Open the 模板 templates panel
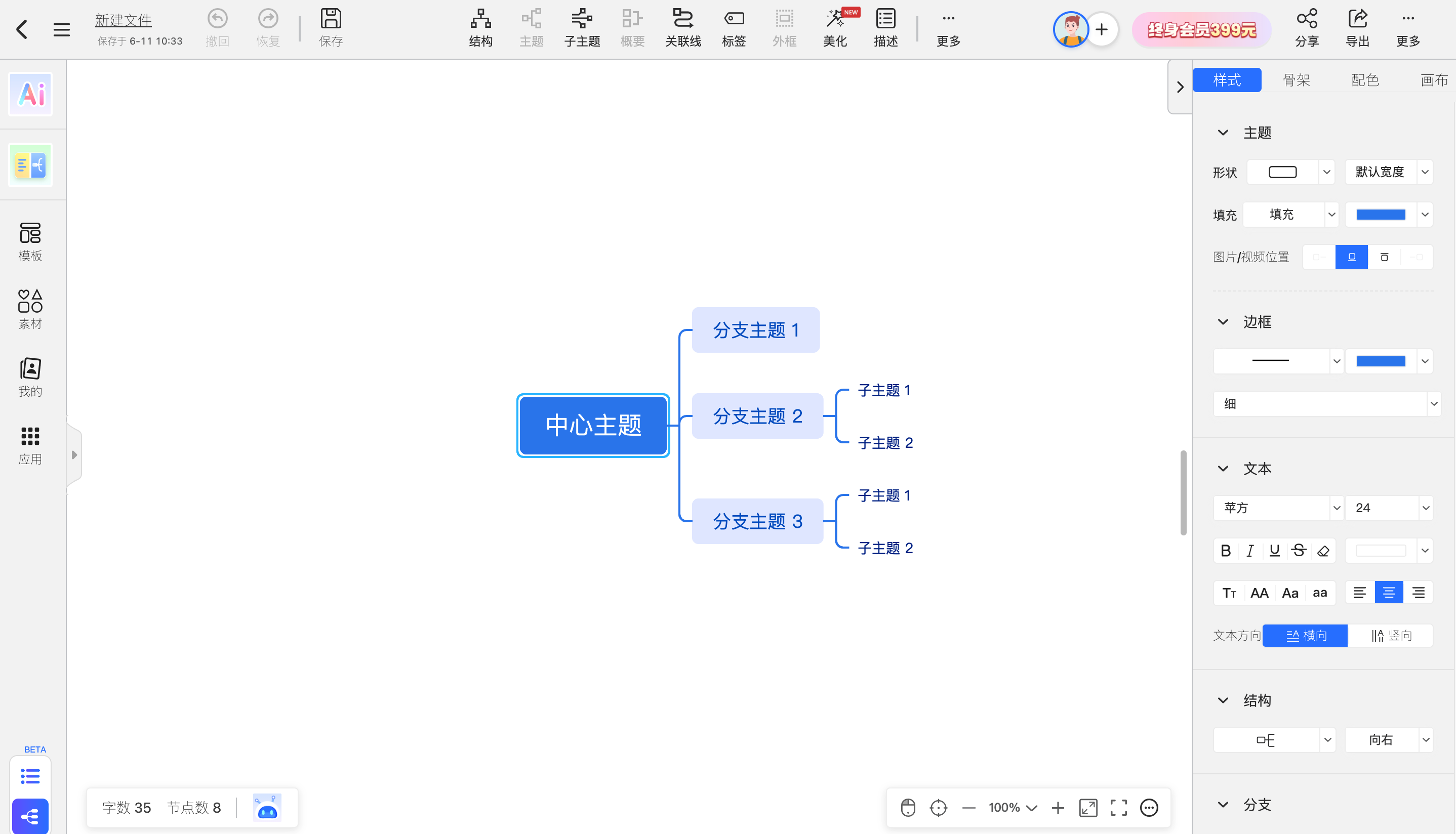The width and height of the screenshot is (1456, 834). coord(30,240)
